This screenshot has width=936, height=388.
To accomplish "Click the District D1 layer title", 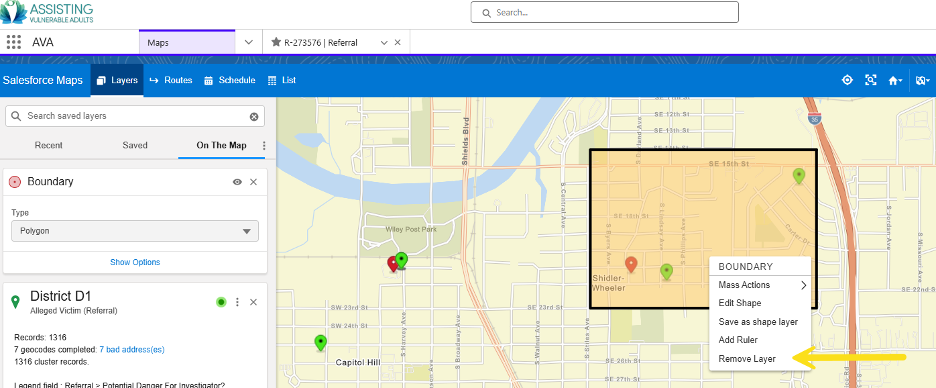I will tap(60, 297).
